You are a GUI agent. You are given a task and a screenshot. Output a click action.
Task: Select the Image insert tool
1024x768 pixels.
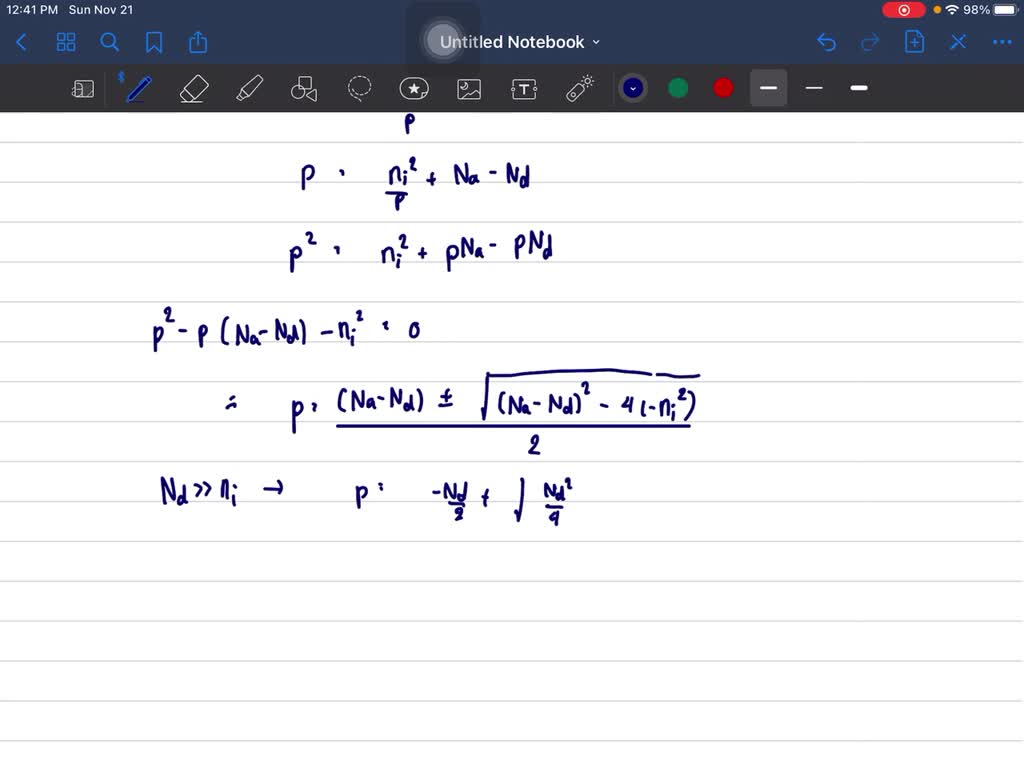(469, 89)
